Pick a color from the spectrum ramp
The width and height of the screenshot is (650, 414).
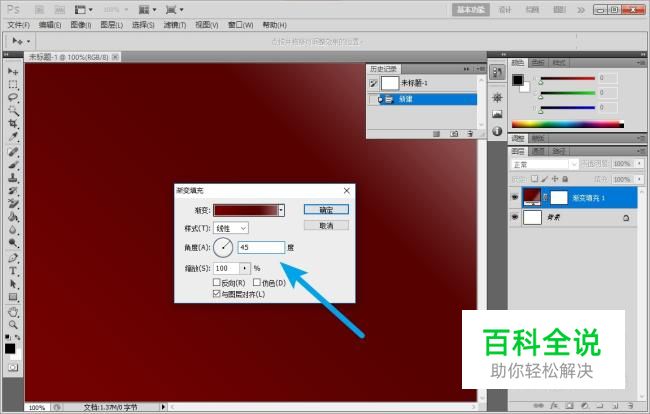tap(568, 124)
